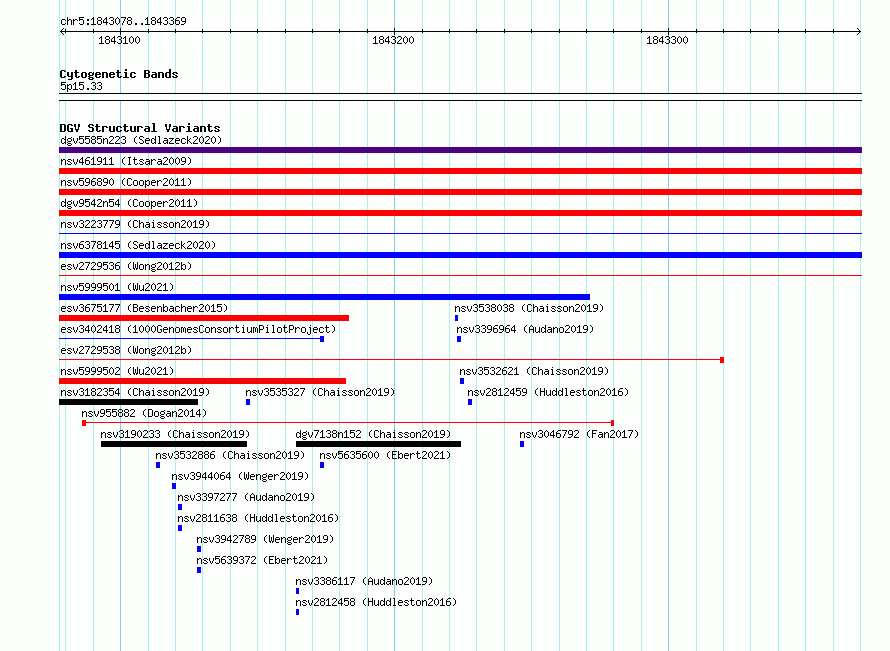890x651 pixels.
Task: Open variant label nsv3396964 (Audano2019)
Action: coord(525,329)
